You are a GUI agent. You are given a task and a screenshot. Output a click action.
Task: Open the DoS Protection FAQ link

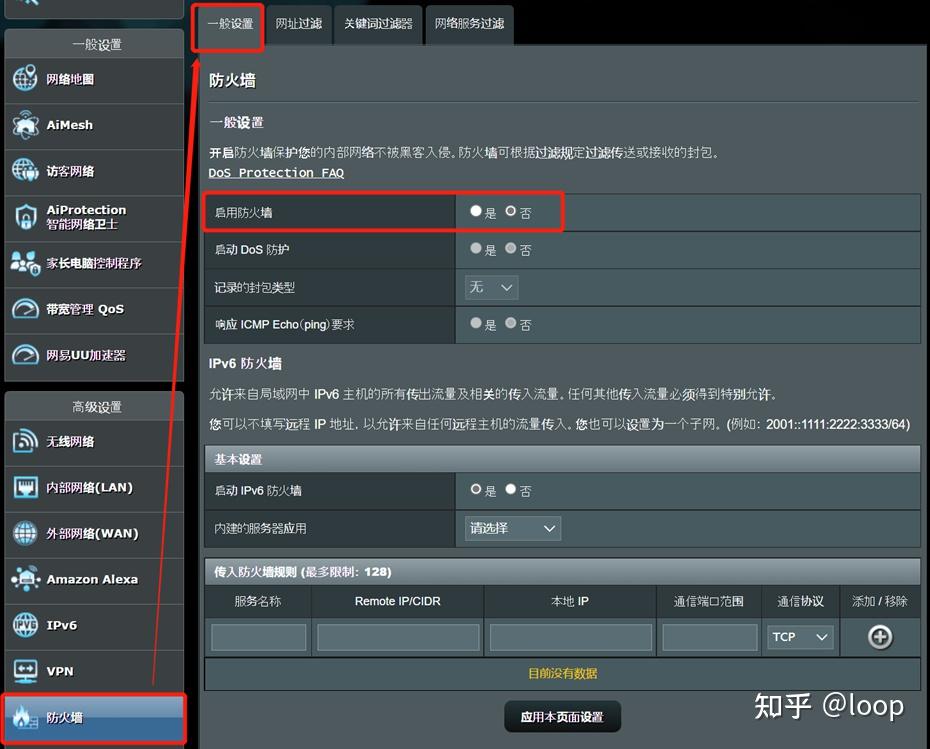click(276, 172)
